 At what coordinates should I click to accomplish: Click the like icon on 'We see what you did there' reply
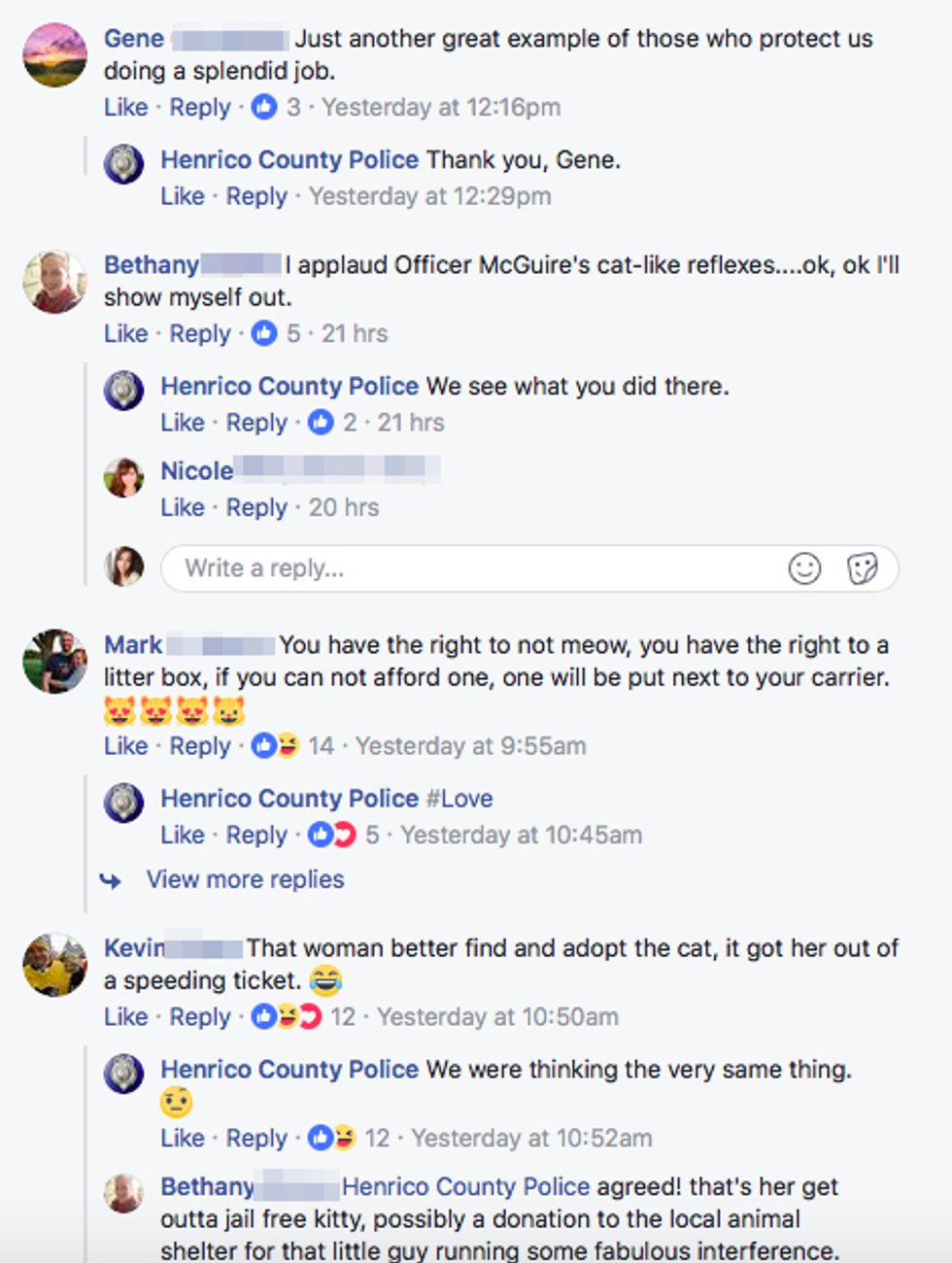pyautogui.click(x=321, y=423)
